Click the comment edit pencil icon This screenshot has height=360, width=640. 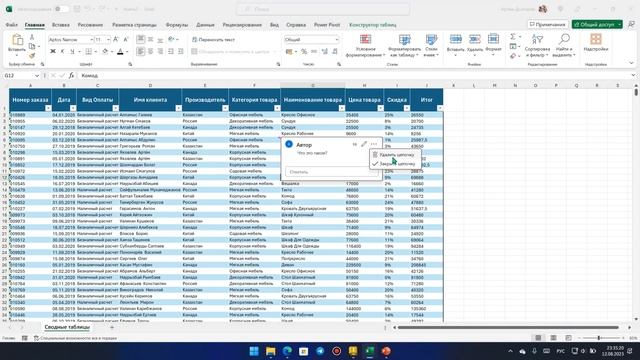coord(364,144)
